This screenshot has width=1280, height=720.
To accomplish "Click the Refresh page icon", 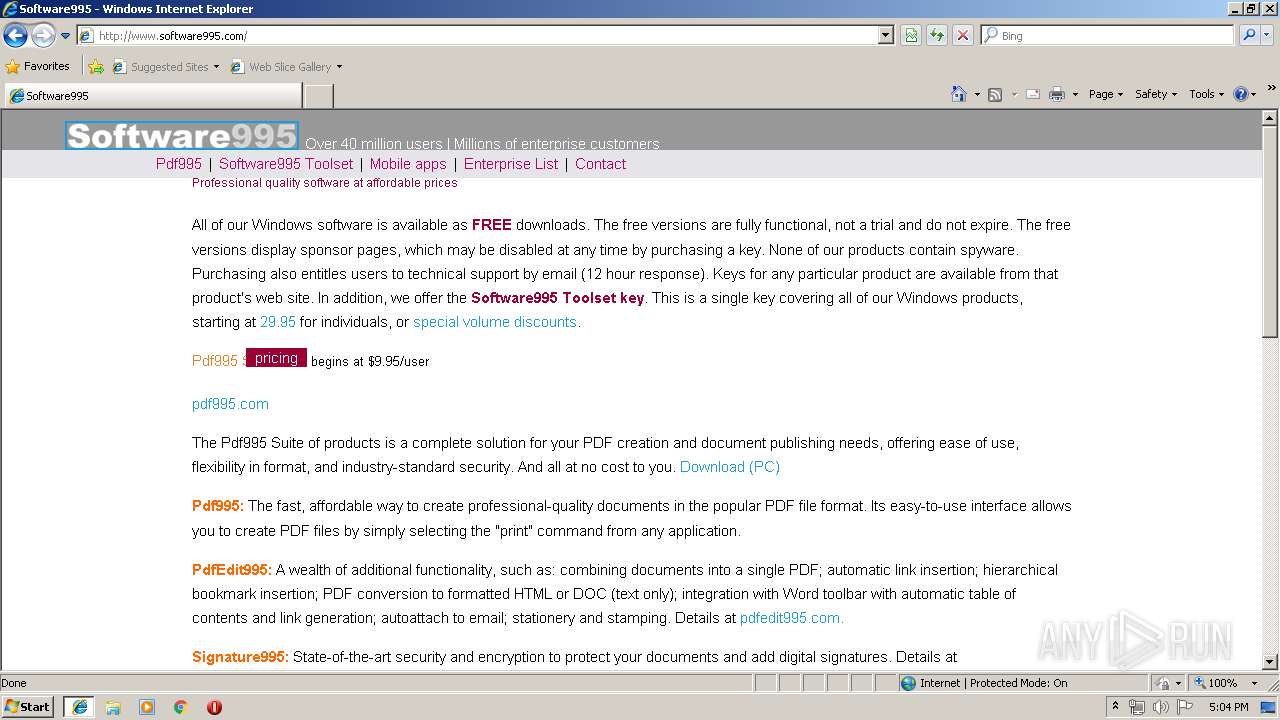I will coord(937,35).
